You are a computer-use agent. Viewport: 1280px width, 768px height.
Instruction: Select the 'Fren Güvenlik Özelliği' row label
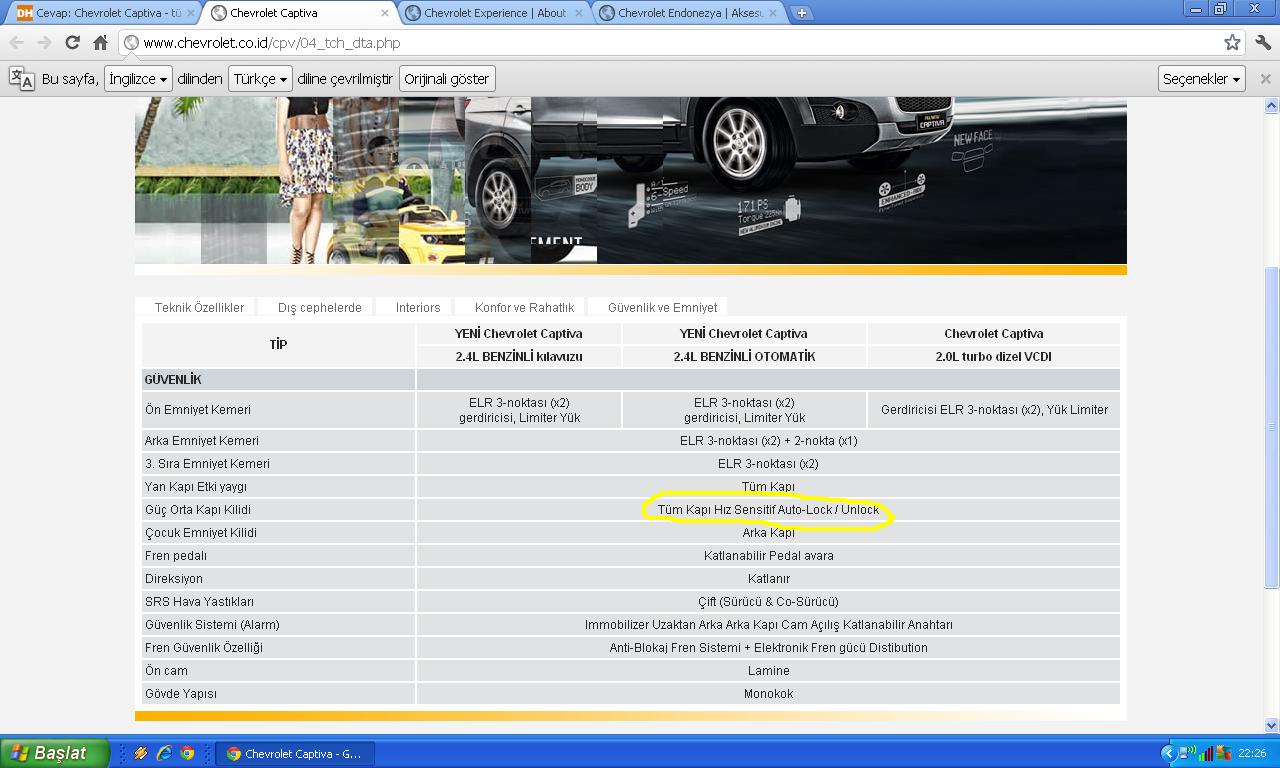203,647
